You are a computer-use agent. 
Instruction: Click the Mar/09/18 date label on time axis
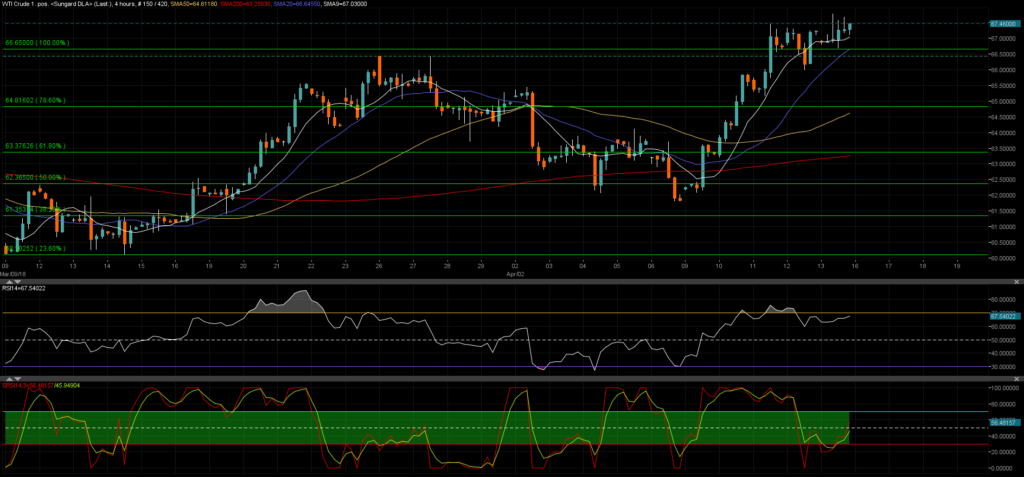click(x=12, y=273)
